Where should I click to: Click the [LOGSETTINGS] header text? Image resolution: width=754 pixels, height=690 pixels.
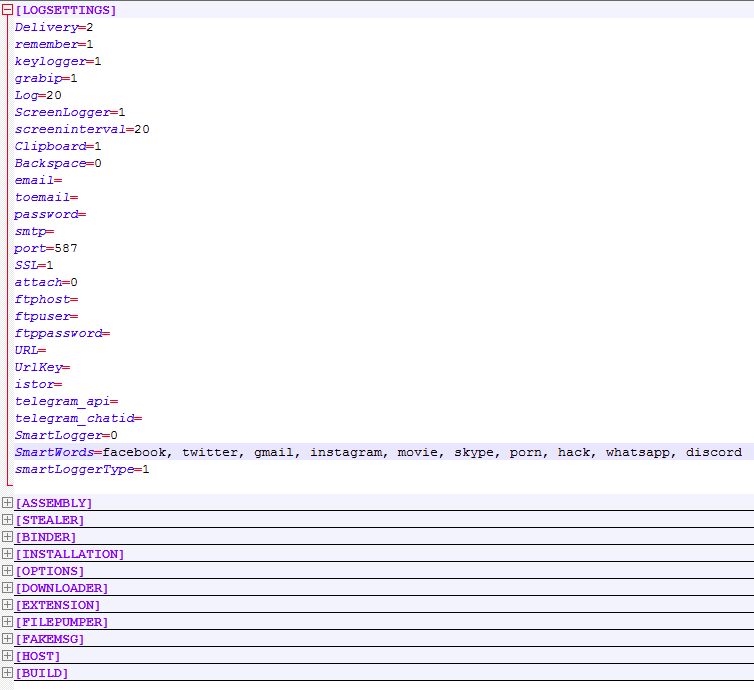point(66,10)
